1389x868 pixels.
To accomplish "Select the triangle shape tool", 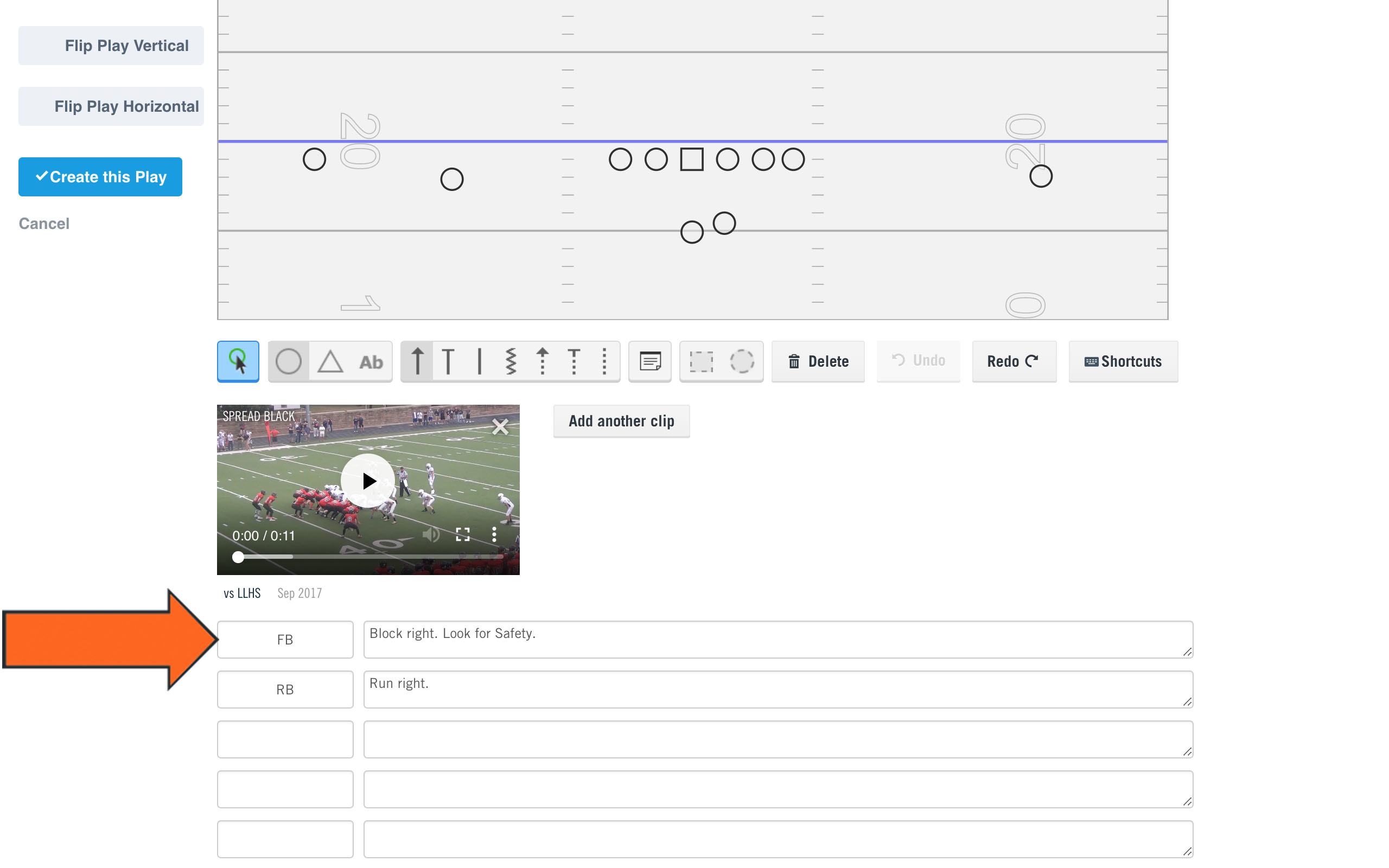I will point(330,361).
